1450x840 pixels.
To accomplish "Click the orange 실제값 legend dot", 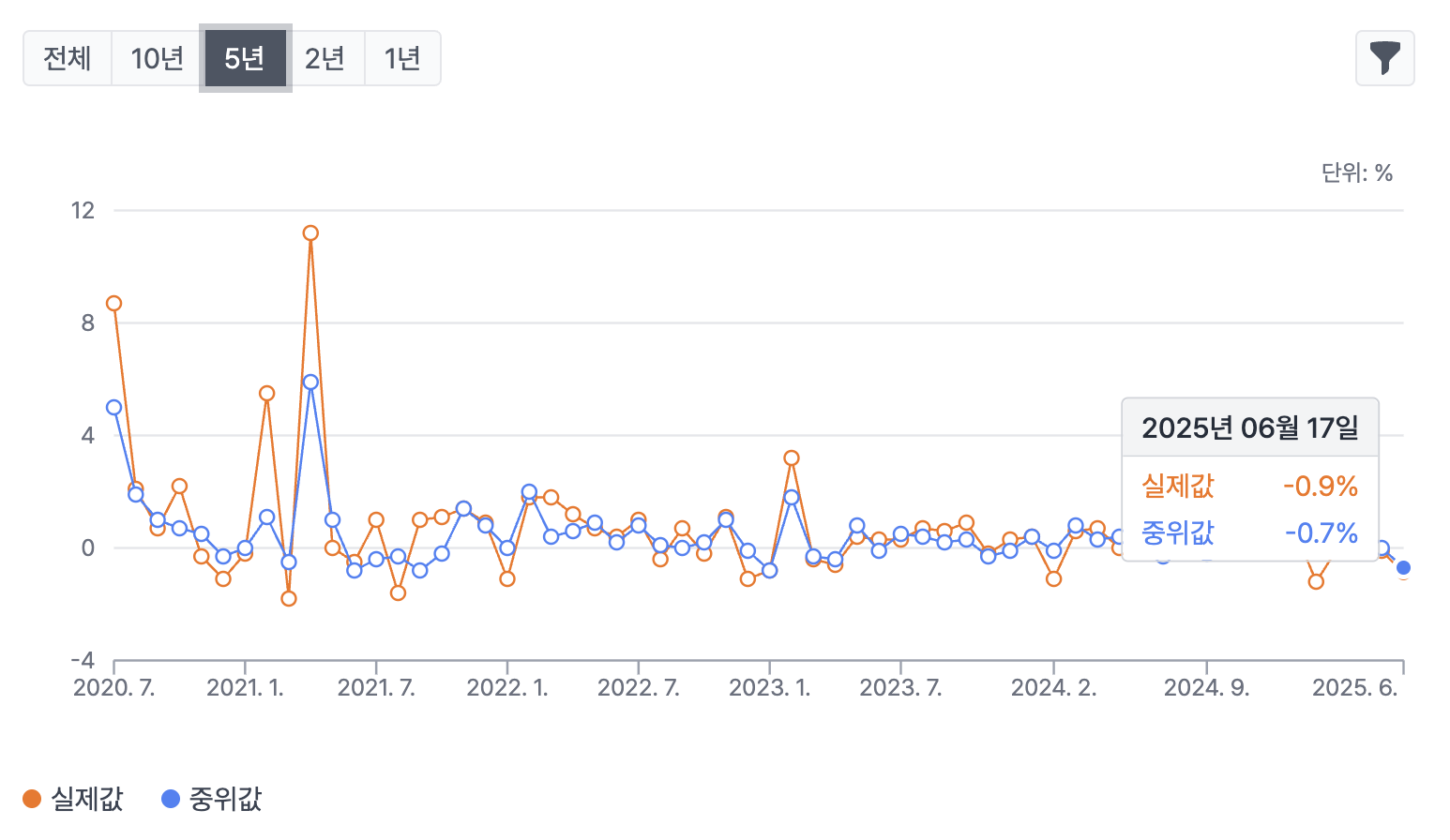I will [x=32, y=799].
